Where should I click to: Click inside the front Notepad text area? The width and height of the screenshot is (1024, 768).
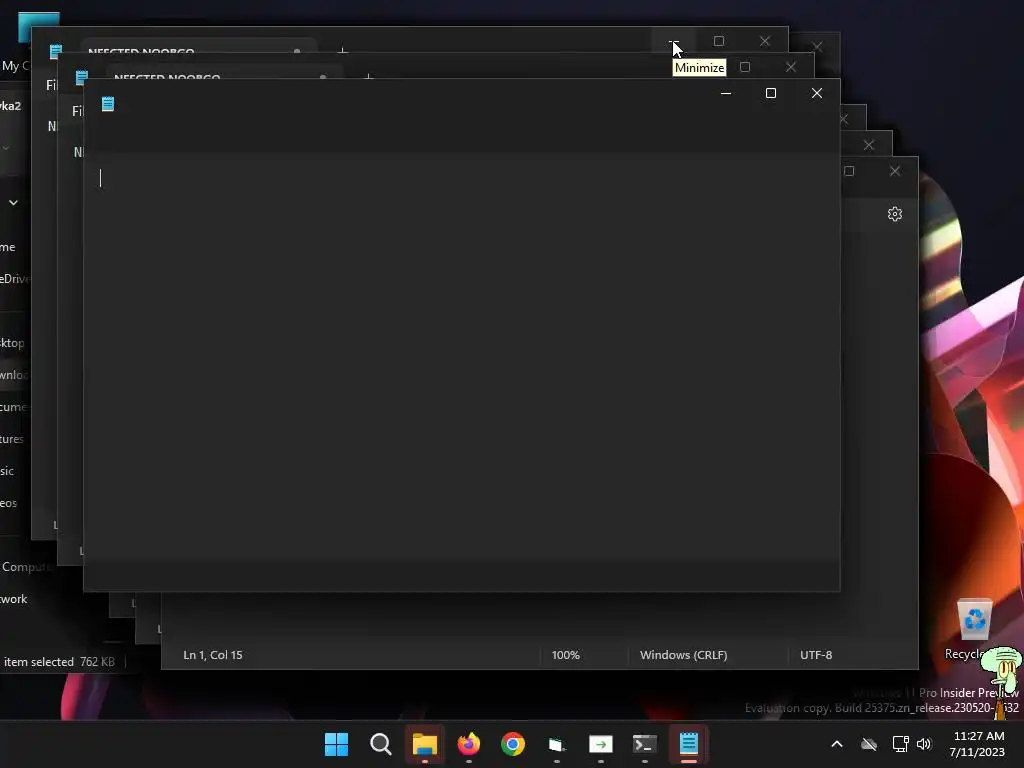coord(462,356)
